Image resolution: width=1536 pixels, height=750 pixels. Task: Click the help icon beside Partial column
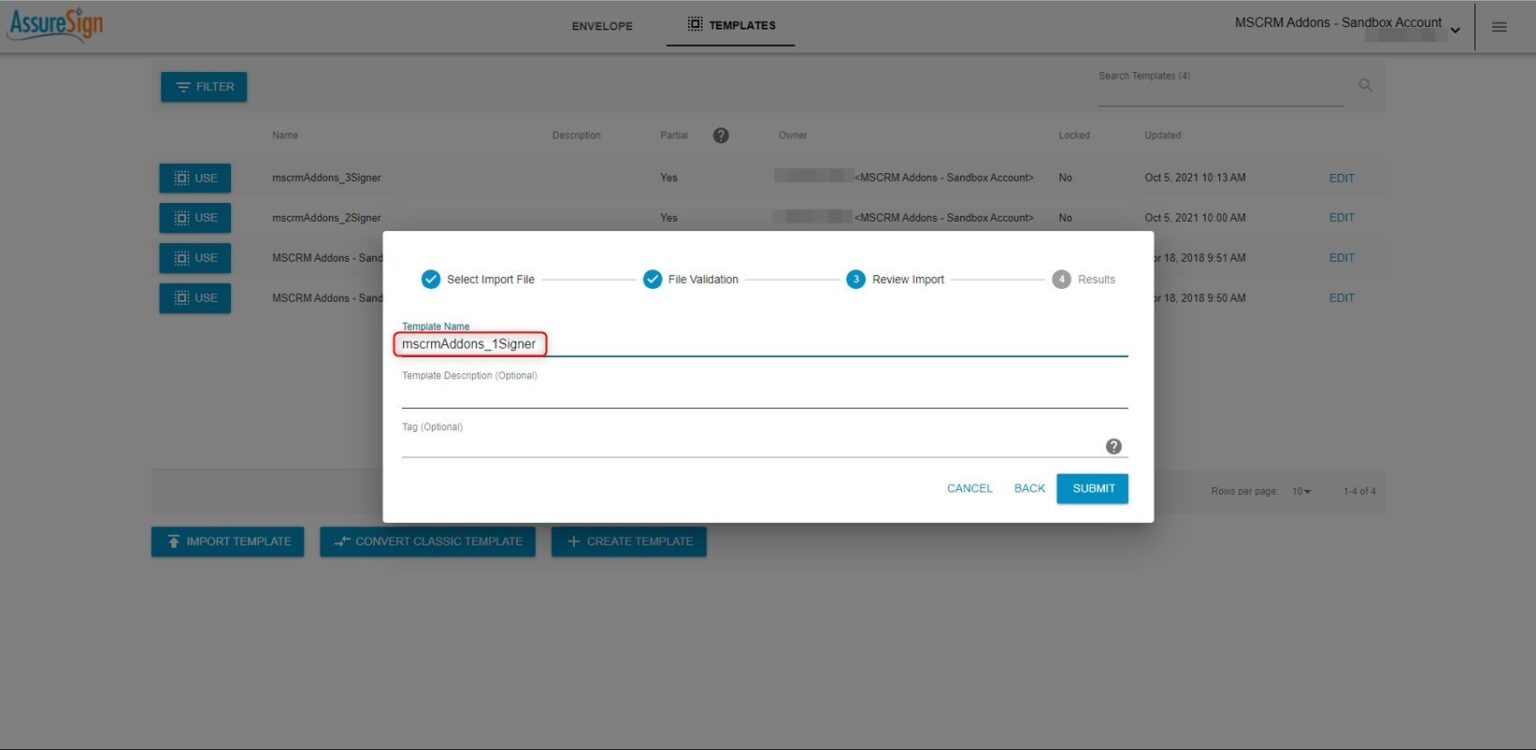[x=721, y=135]
